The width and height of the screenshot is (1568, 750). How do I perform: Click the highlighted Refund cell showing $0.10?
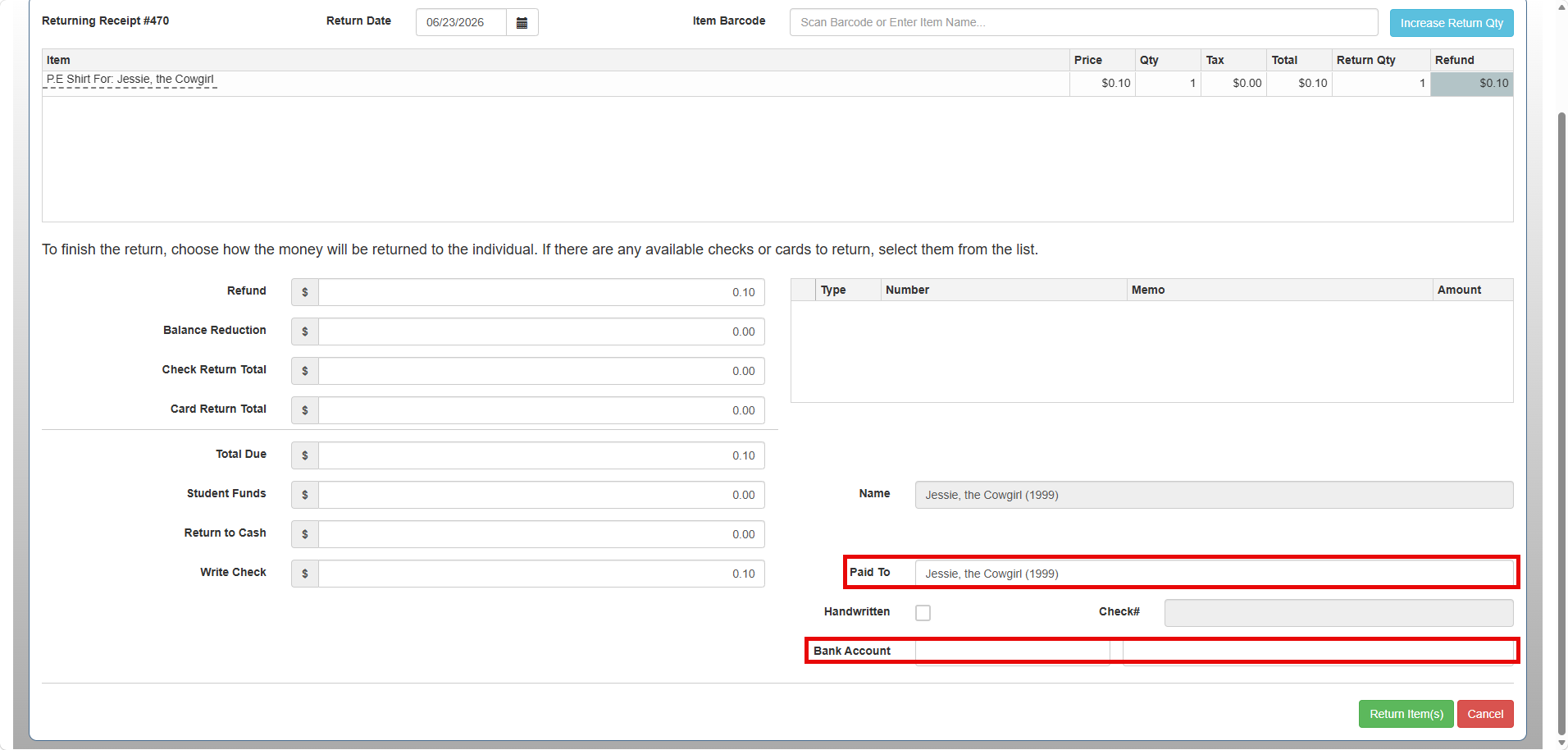(x=1471, y=84)
